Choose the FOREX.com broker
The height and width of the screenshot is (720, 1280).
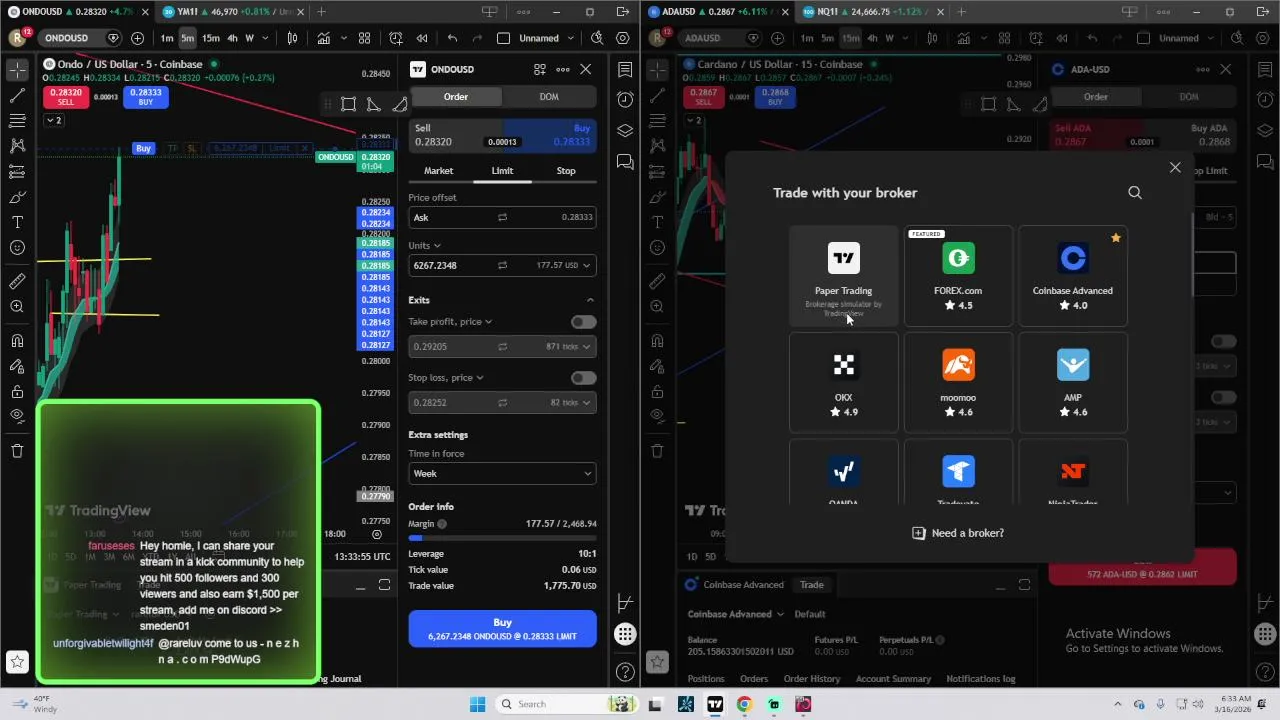[x=958, y=276]
